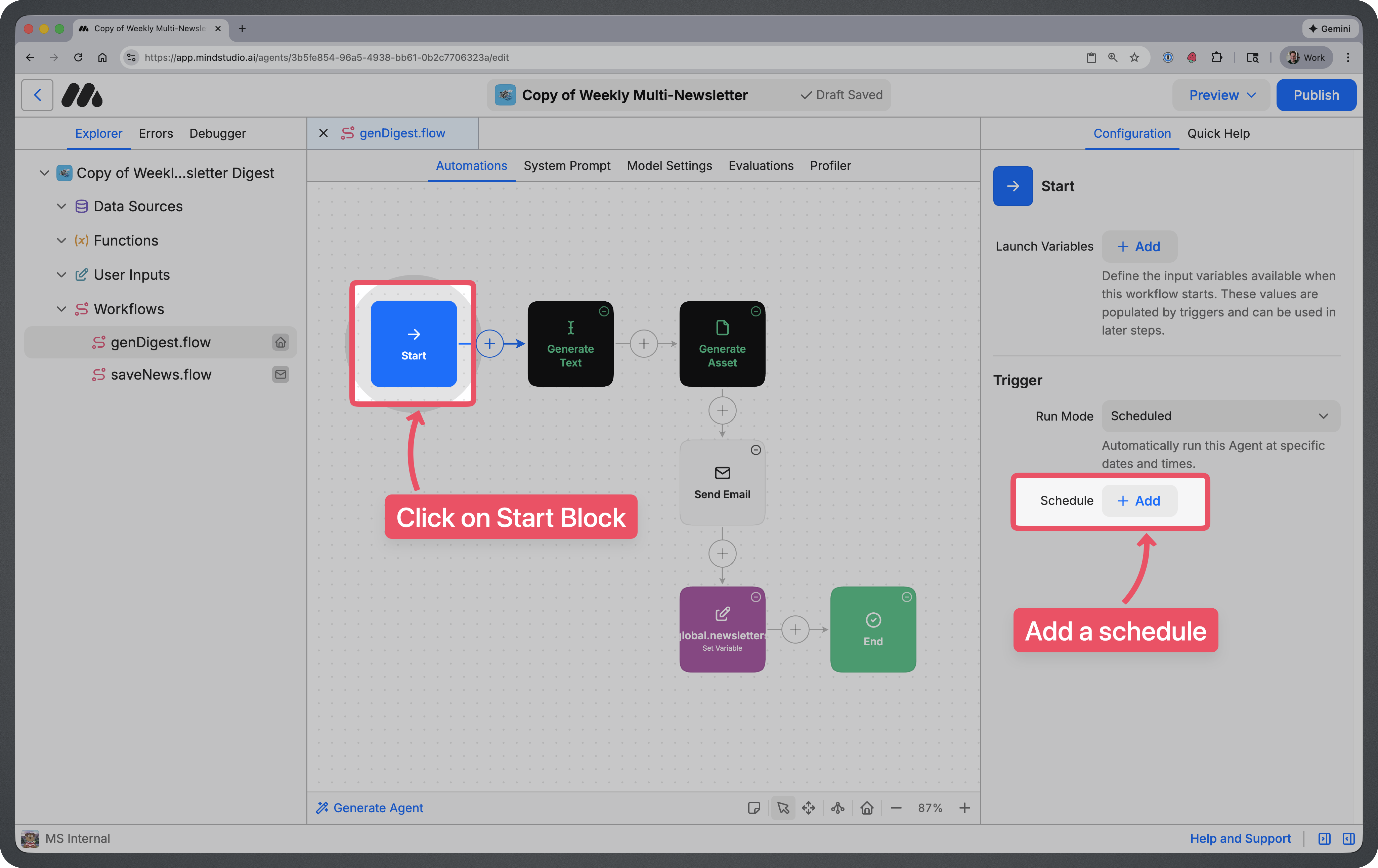
Task: Switch to the System Prompt tab
Action: click(x=566, y=166)
